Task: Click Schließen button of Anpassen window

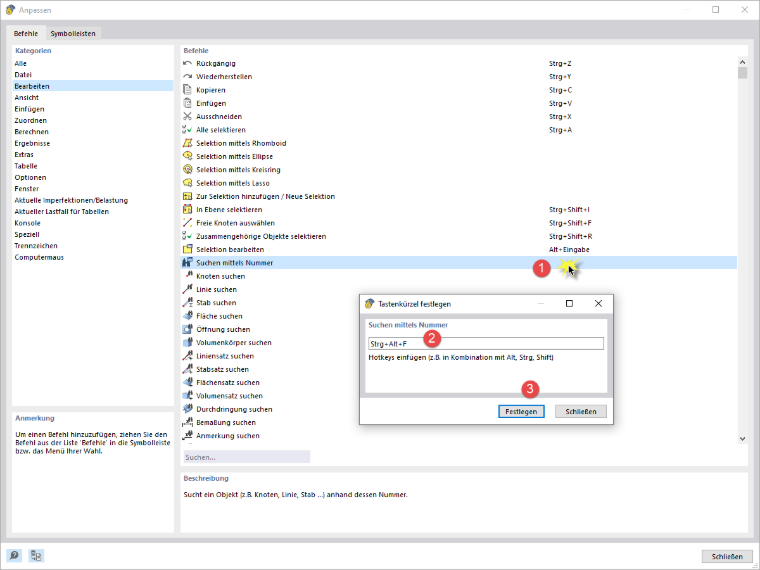Action: tap(727, 556)
